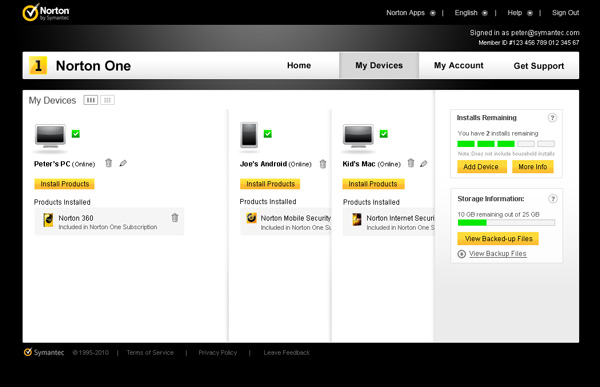Remove Norton 360 with its trash icon
Screen dimensions: 600x387
pos(175,218)
